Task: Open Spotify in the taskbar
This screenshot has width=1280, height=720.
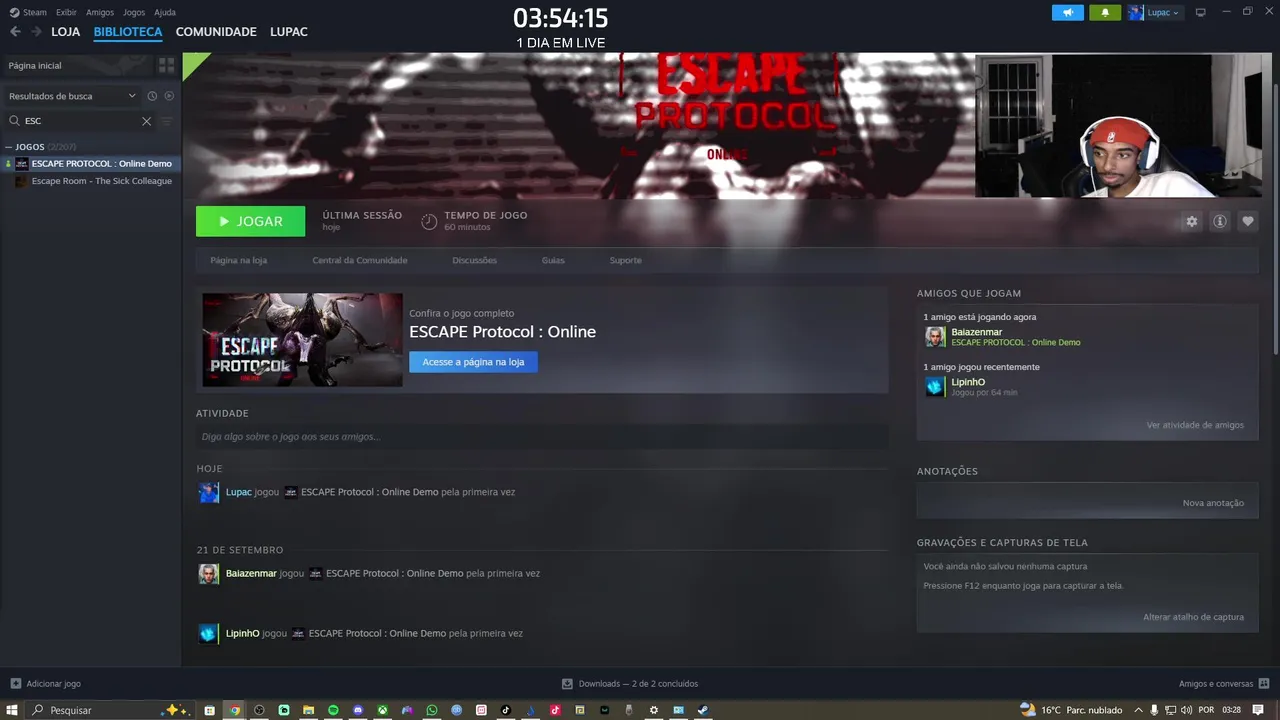Action: click(333, 710)
